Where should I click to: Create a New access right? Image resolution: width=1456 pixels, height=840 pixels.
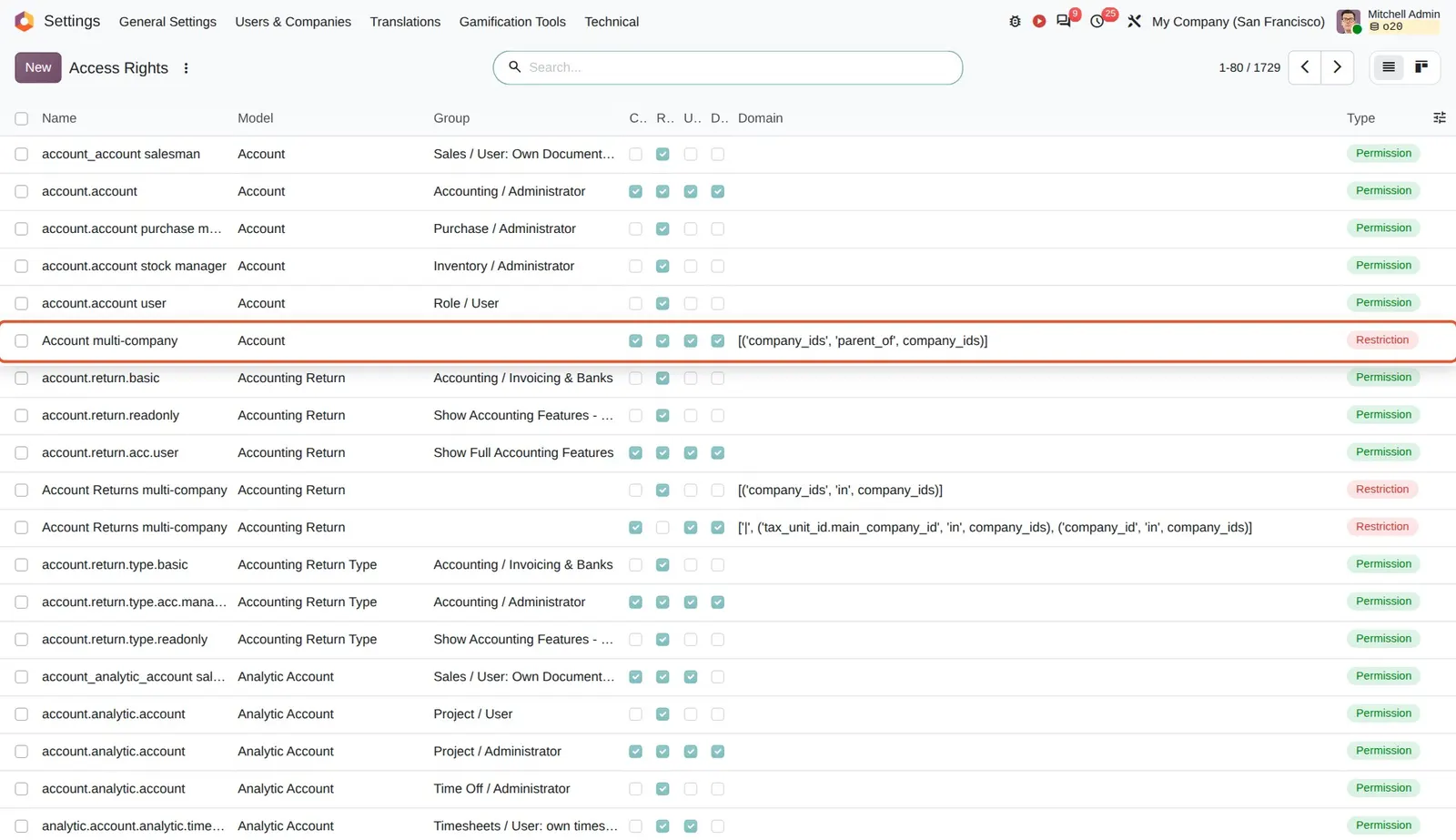pos(38,67)
